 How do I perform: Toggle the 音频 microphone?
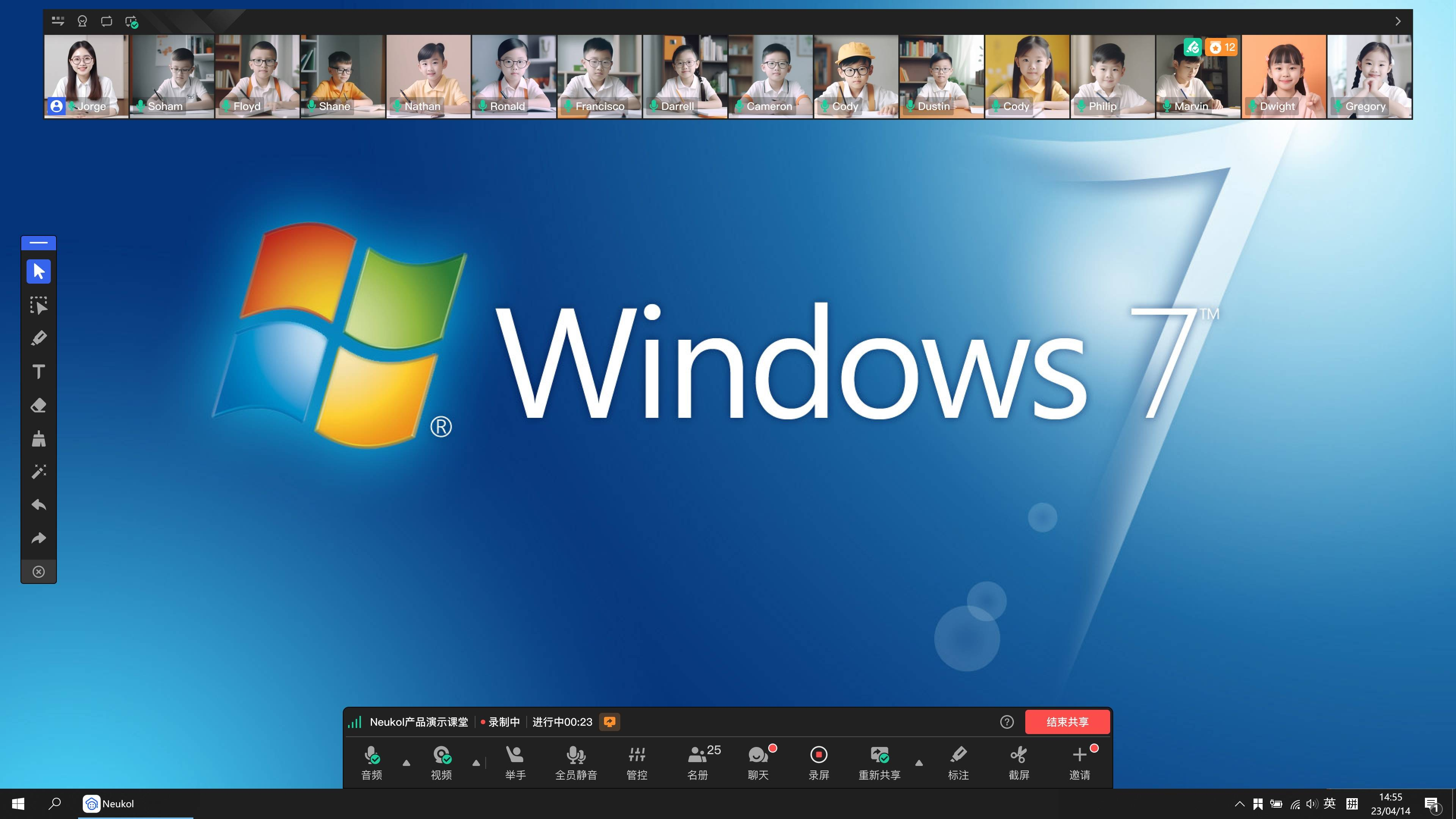[371, 763]
